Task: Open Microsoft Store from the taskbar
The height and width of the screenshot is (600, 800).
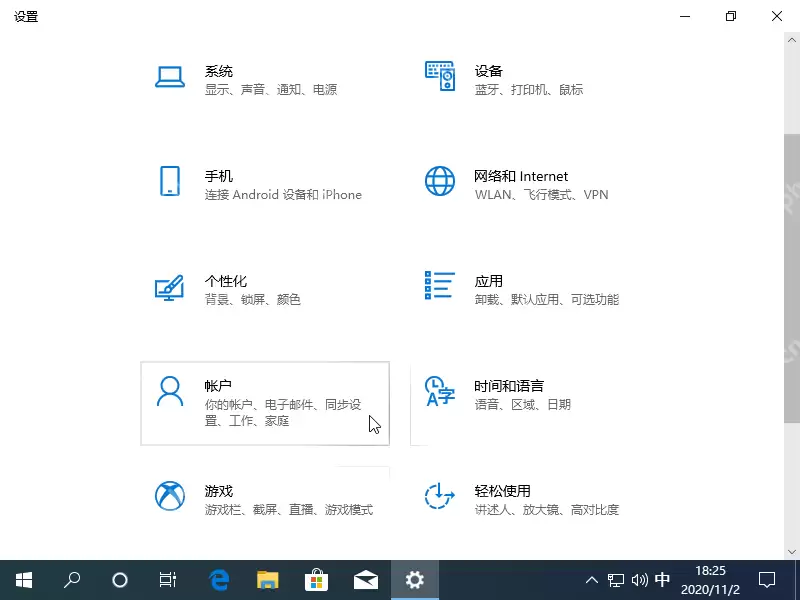Action: click(316, 579)
